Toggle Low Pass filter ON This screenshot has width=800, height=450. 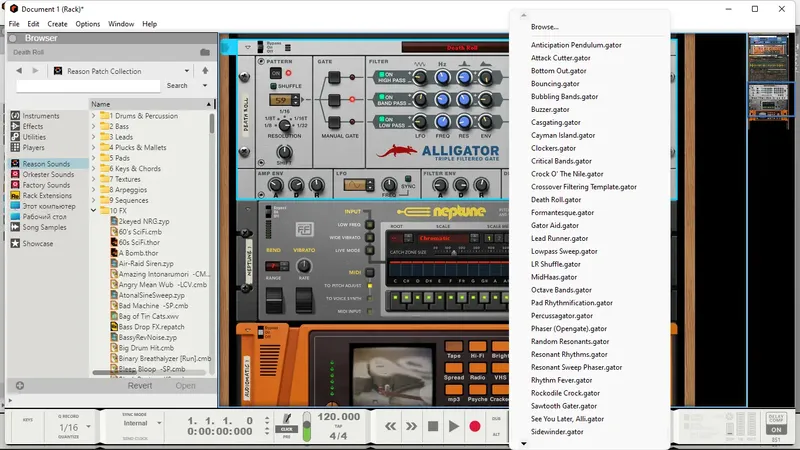(381, 119)
